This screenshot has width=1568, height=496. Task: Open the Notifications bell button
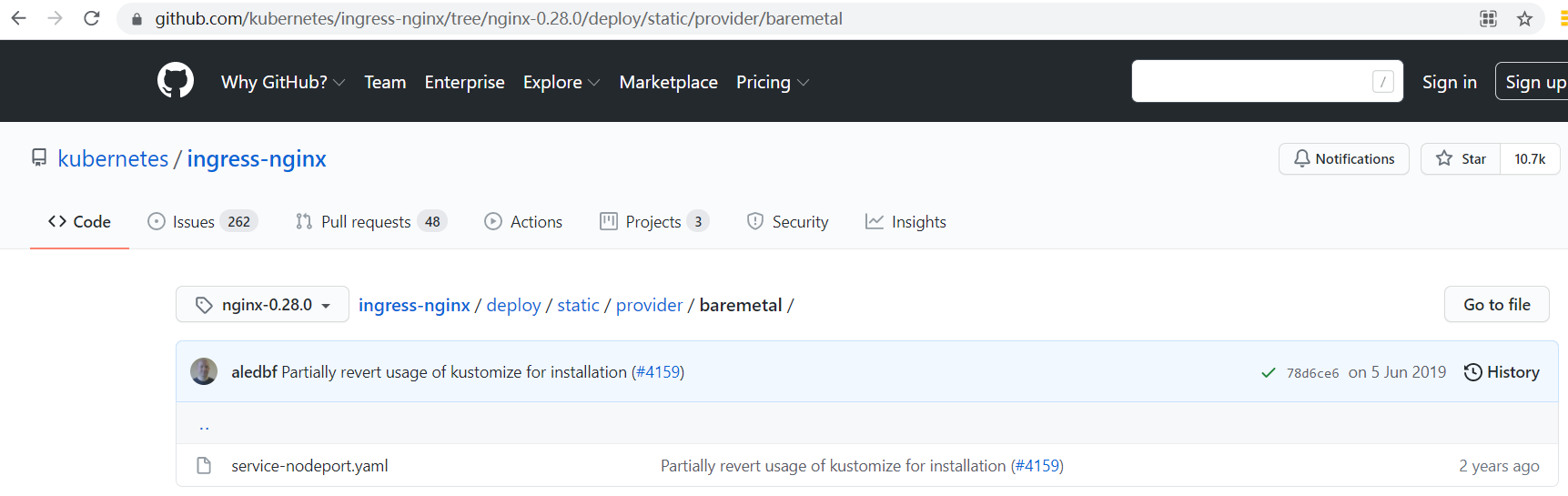point(1343,158)
